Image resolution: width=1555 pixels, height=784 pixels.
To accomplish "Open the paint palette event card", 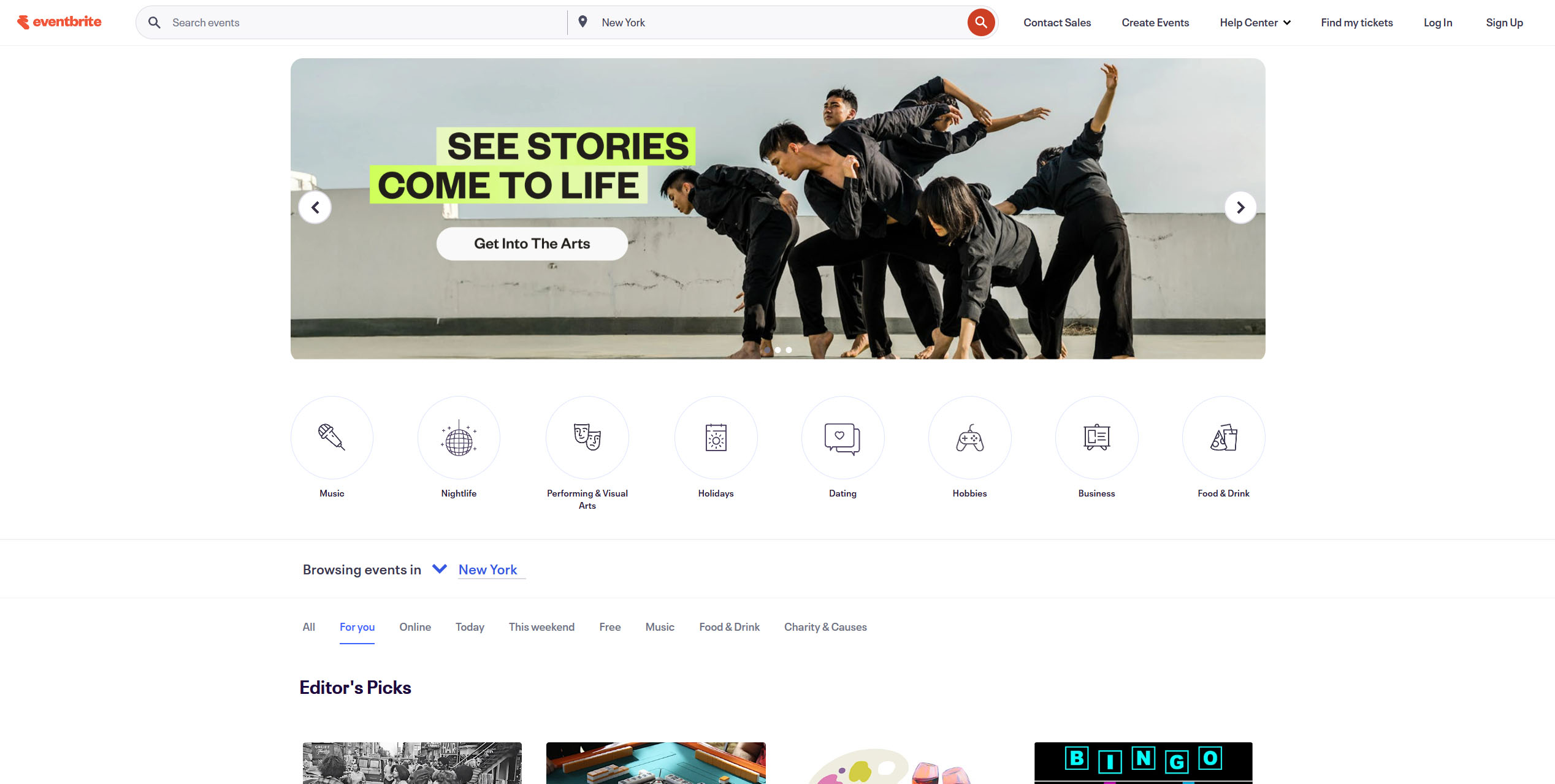I will [900, 763].
